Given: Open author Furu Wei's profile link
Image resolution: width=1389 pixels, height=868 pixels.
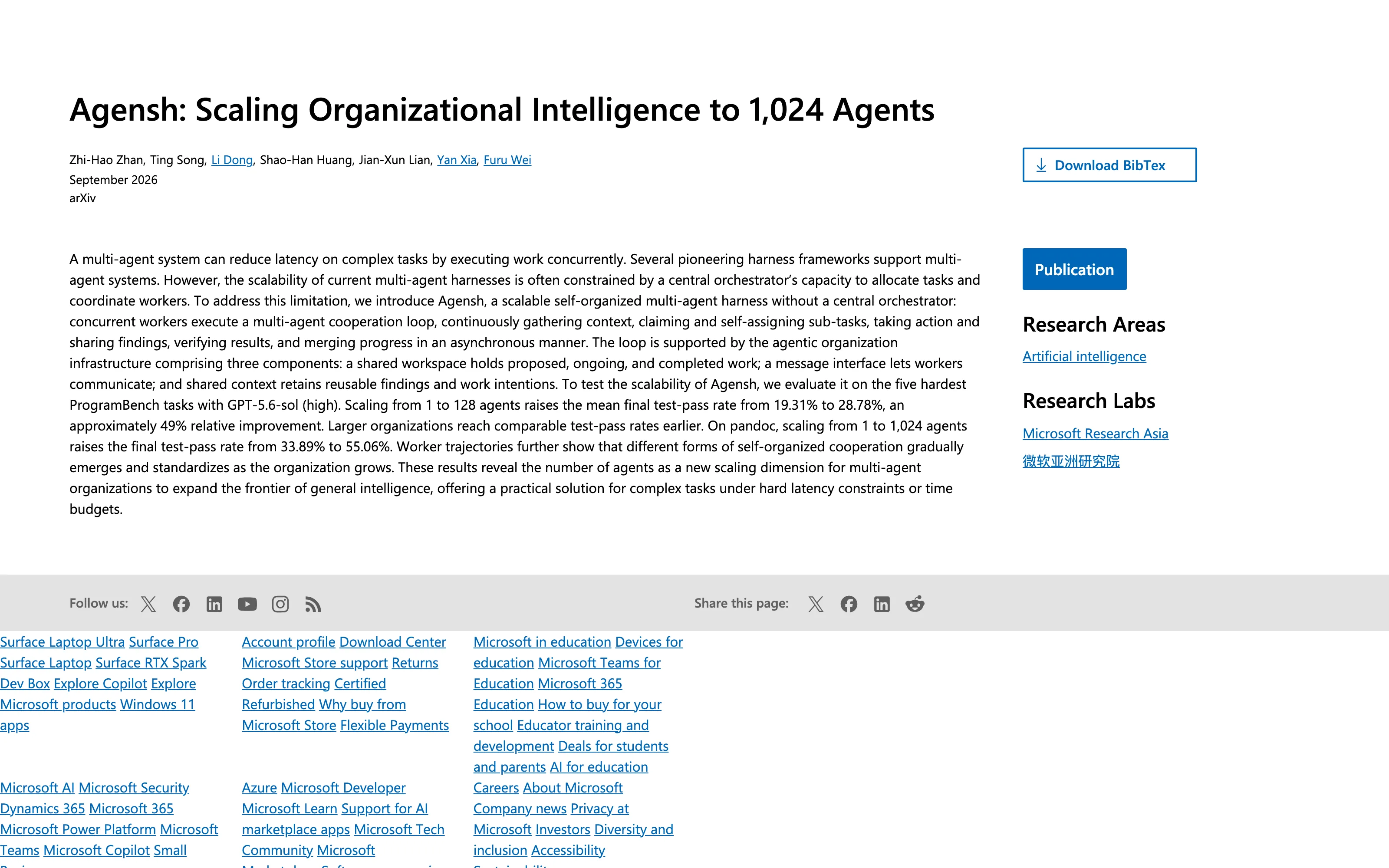Looking at the screenshot, I should click(507, 160).
